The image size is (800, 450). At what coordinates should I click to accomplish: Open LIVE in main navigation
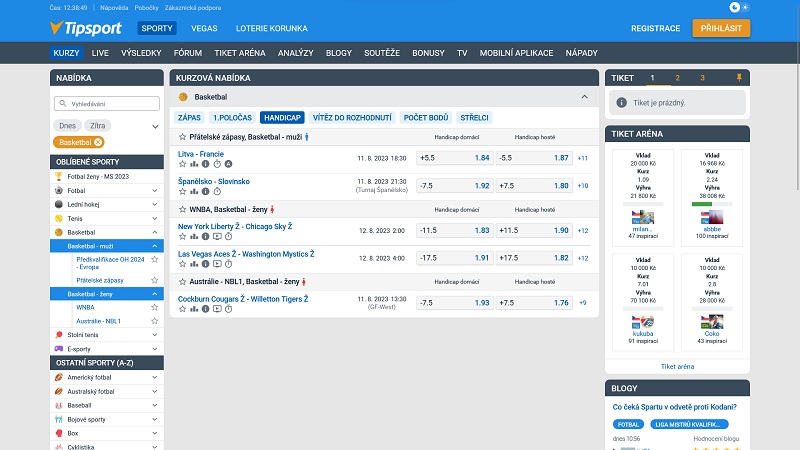[100, 53]
